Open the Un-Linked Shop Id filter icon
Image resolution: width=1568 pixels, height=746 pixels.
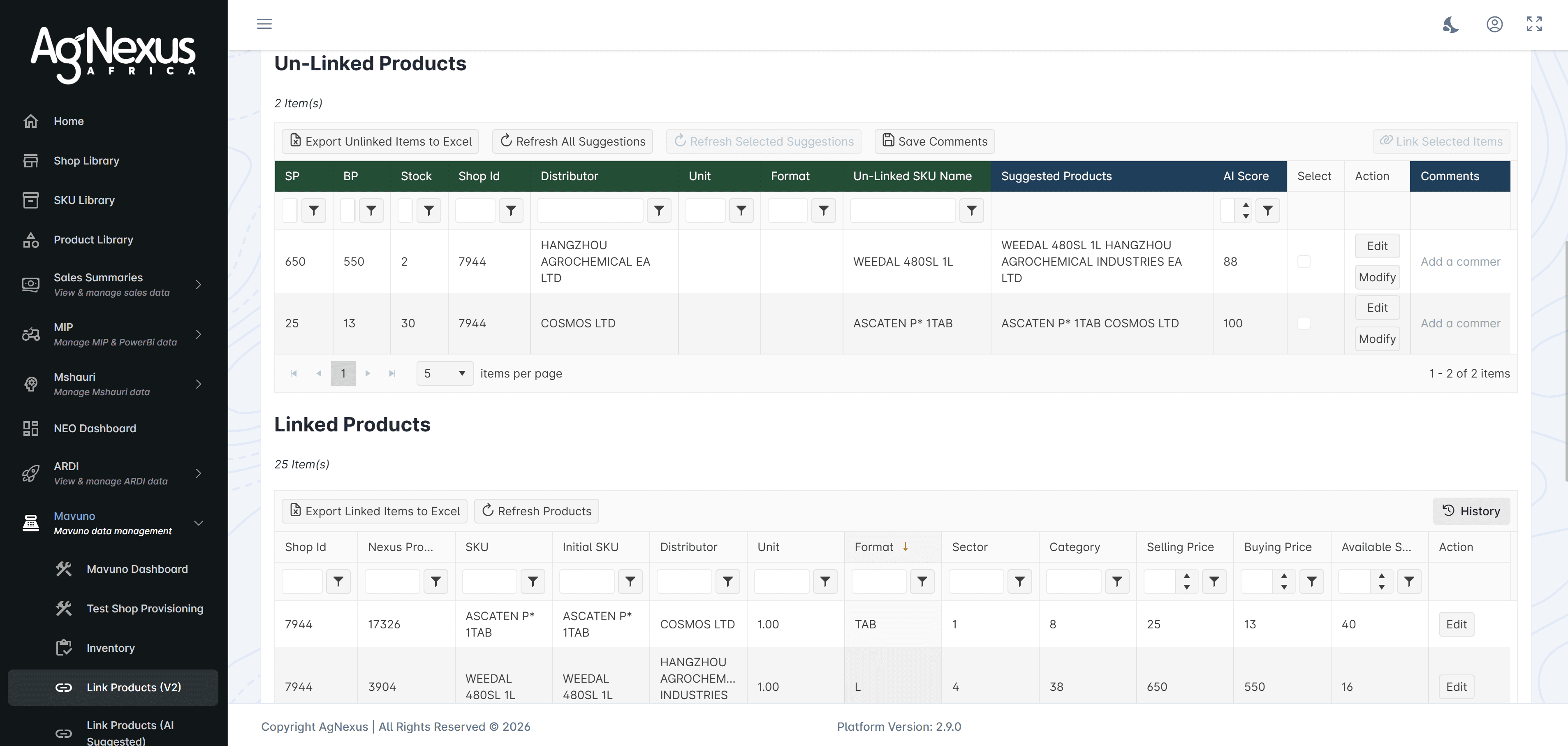click(x=511, y=211)
